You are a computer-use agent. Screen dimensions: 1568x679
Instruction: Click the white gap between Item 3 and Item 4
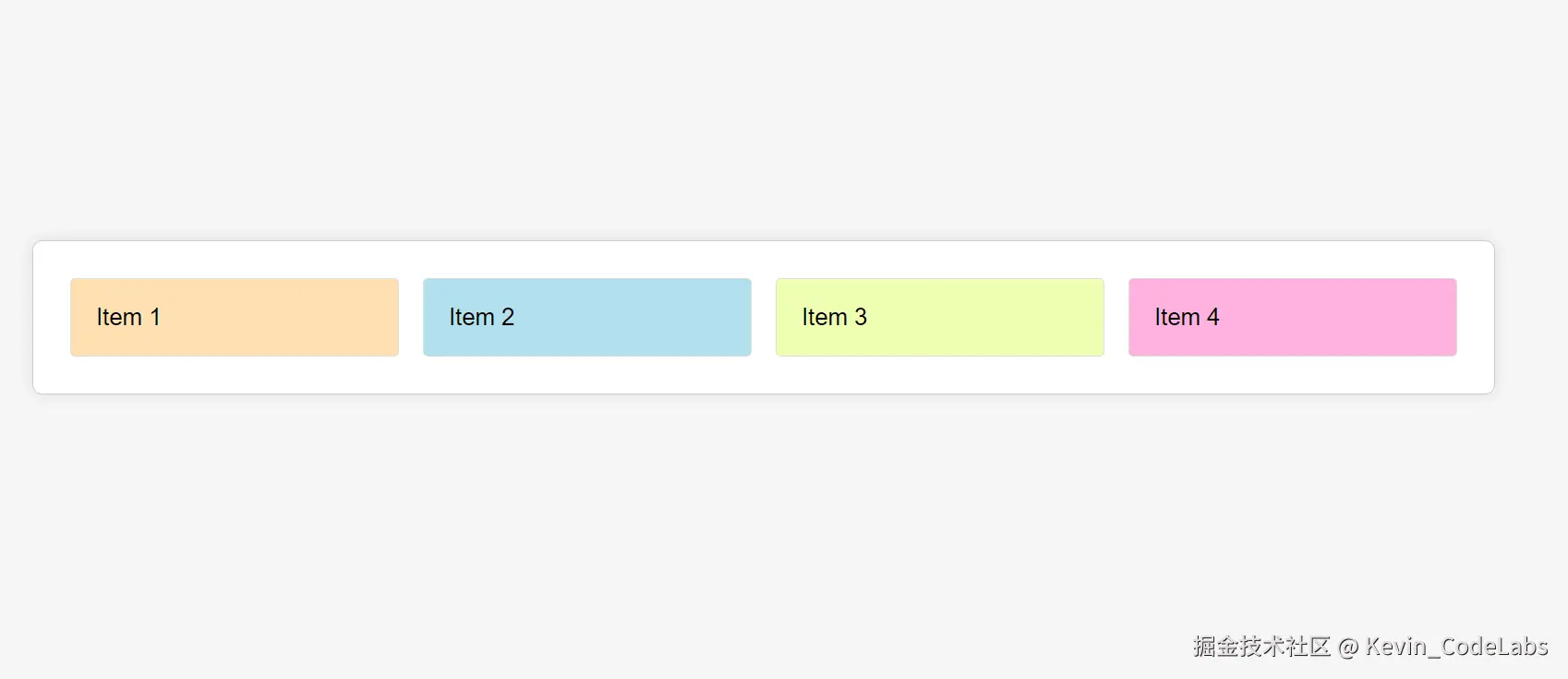(1116, 317)
